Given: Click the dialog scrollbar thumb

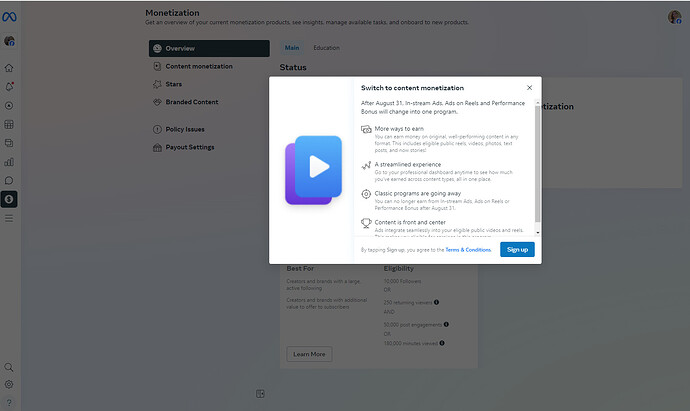Looking at the screenshot, I should point(537,163).
